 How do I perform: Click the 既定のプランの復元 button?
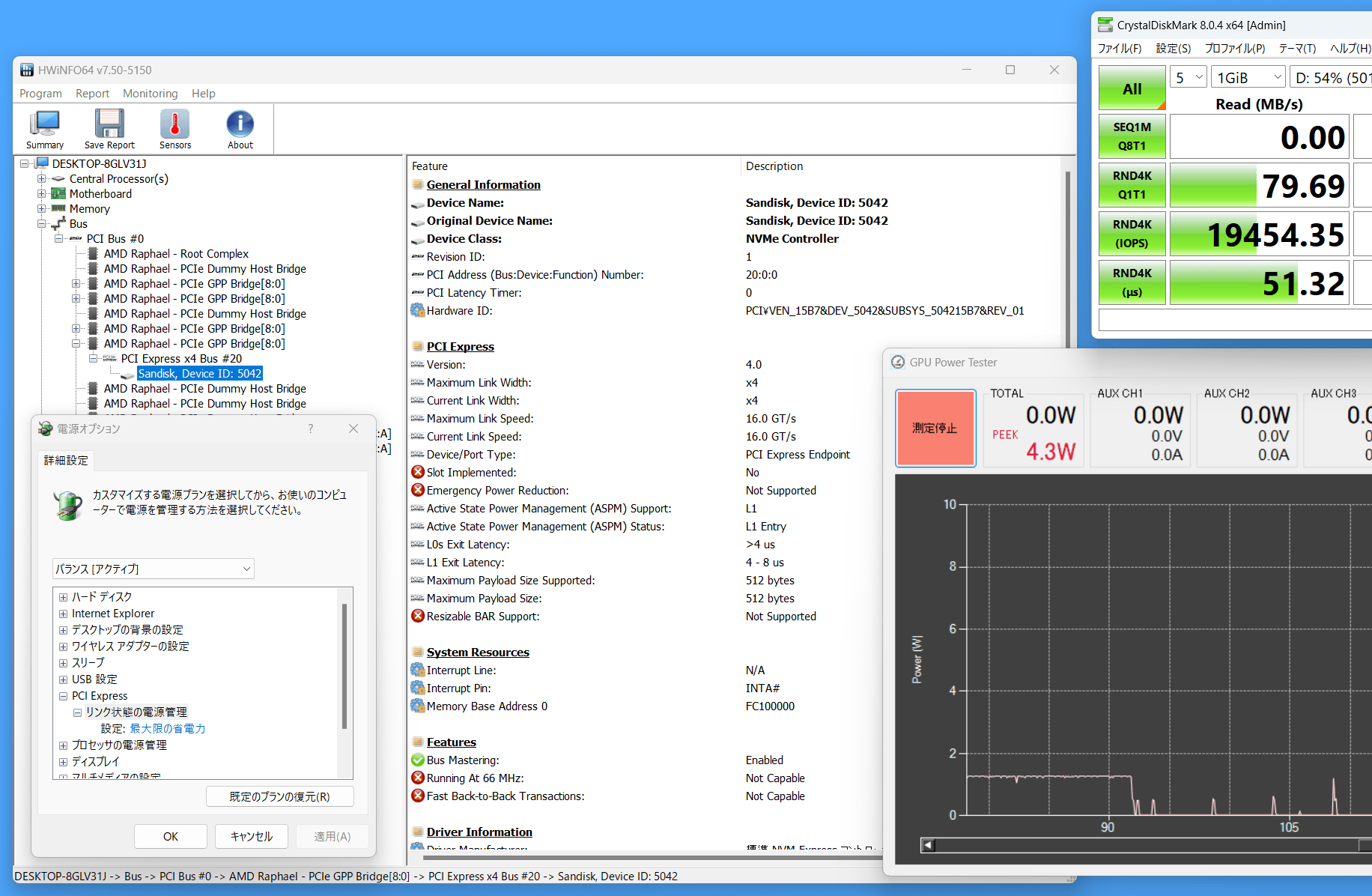[x=279, y=796]
